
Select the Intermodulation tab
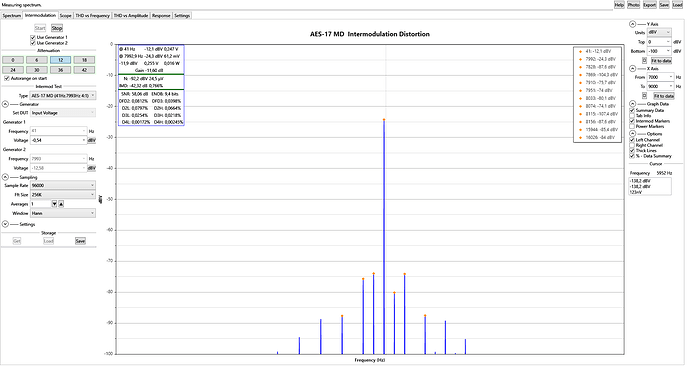[x=40, y=15]
